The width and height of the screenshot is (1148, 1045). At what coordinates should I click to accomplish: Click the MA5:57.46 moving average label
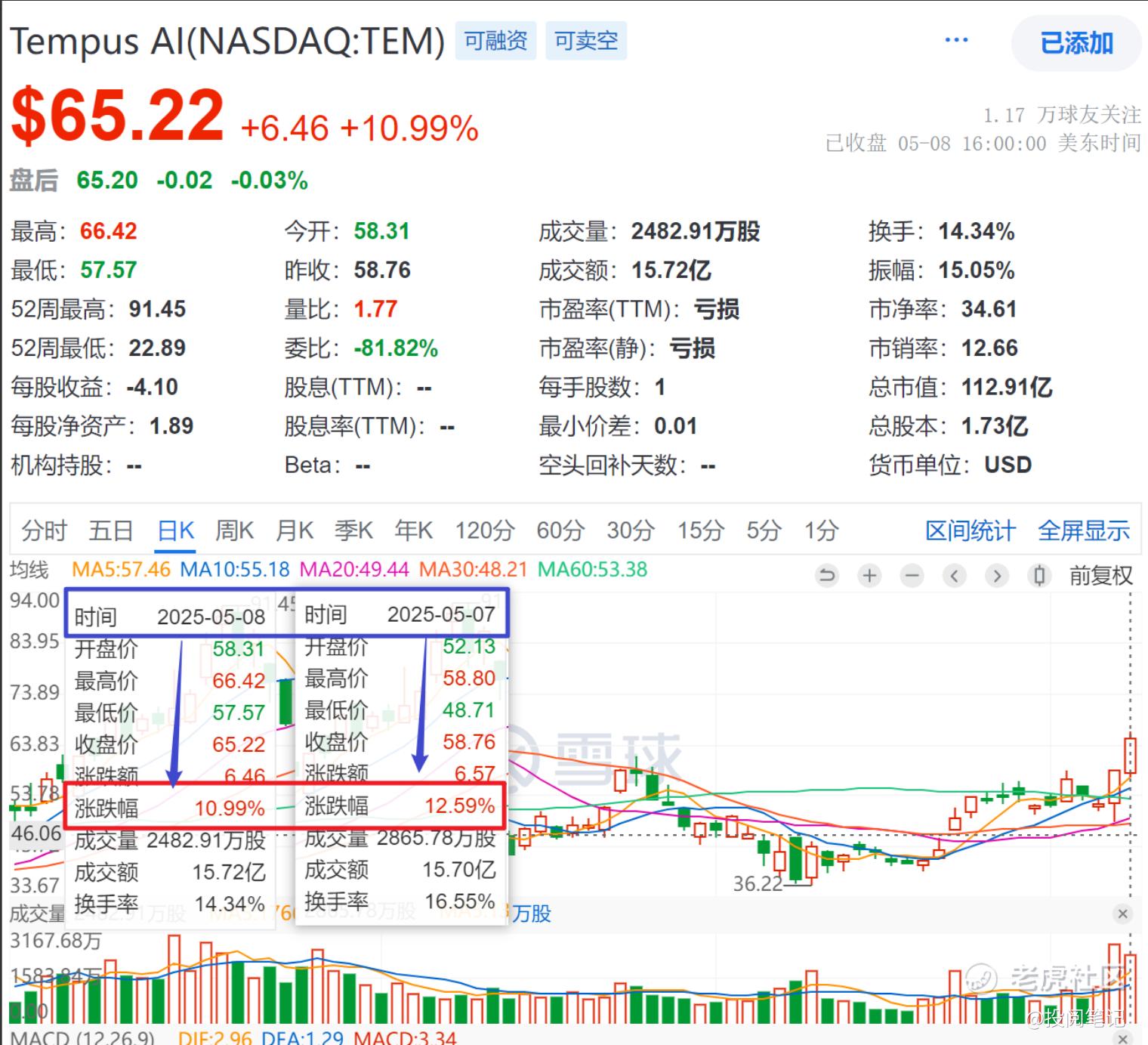pos(121,570)
